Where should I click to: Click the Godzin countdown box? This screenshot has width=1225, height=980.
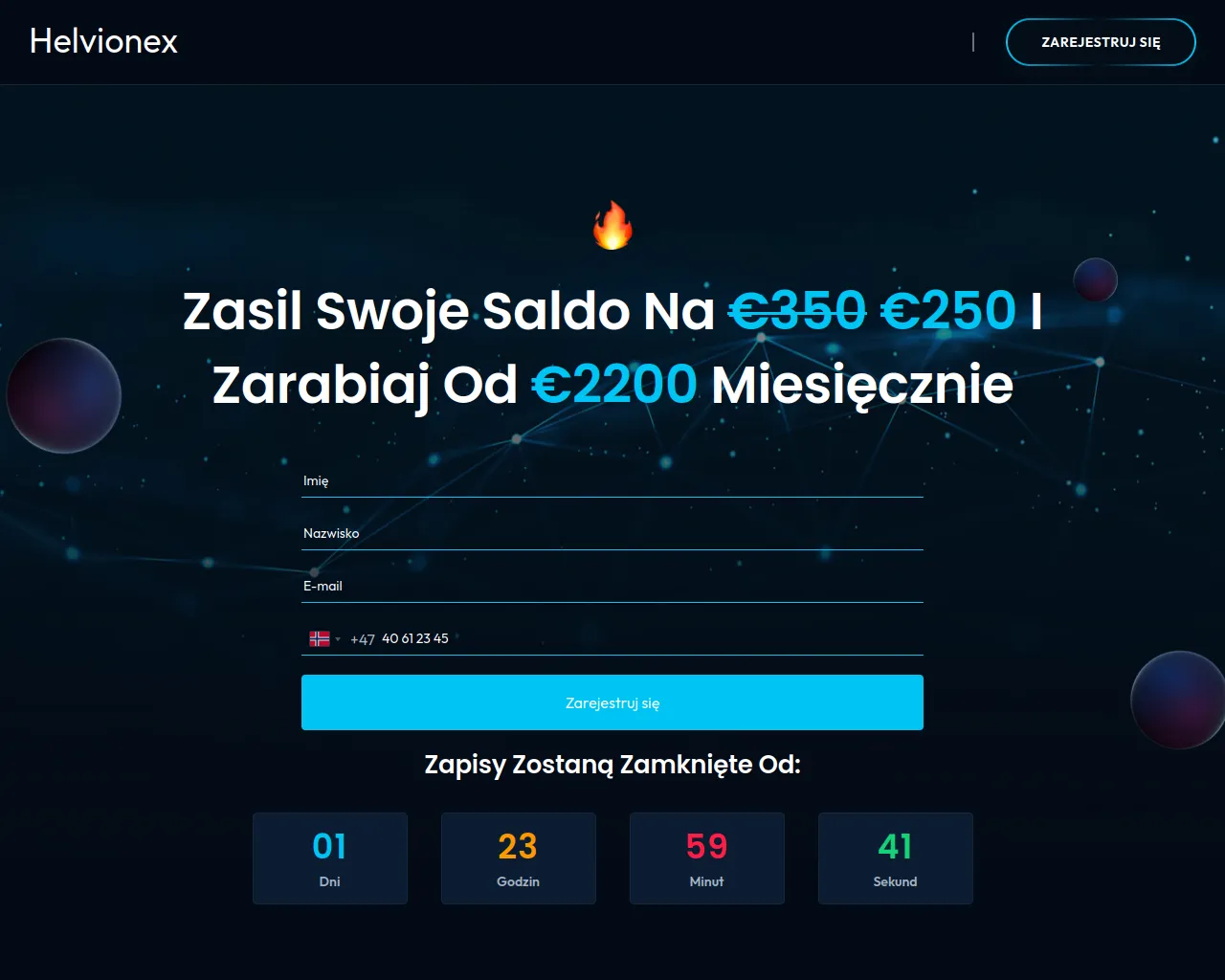(519, 858)
